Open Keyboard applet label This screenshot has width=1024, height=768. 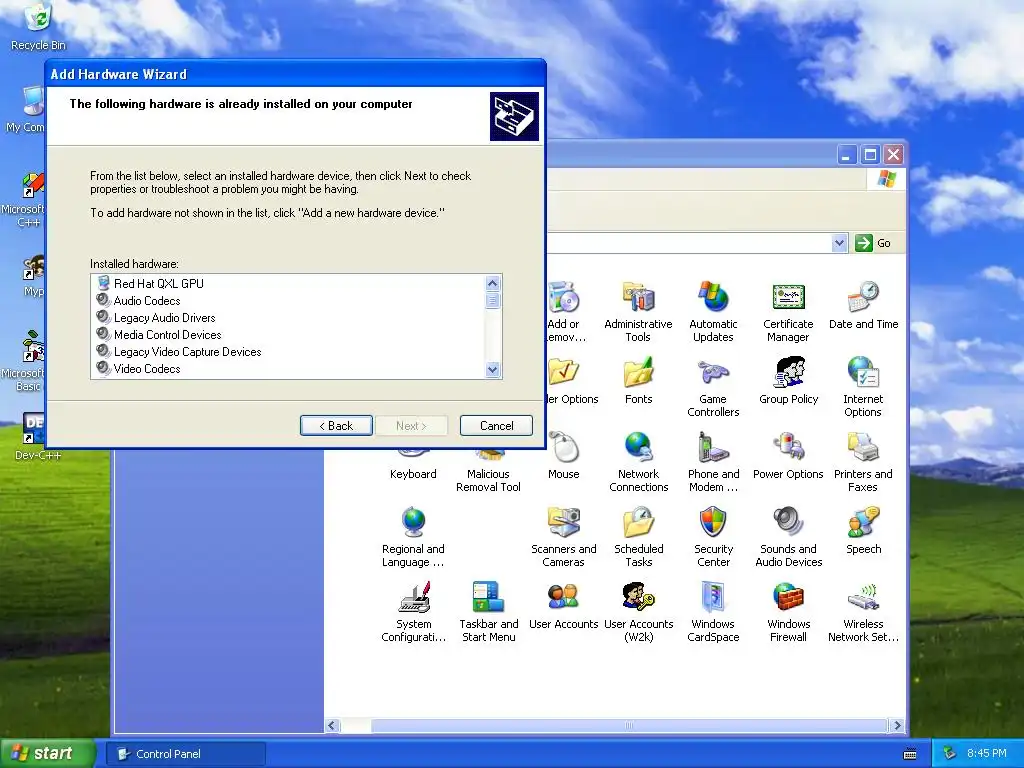tap(413, 474)
